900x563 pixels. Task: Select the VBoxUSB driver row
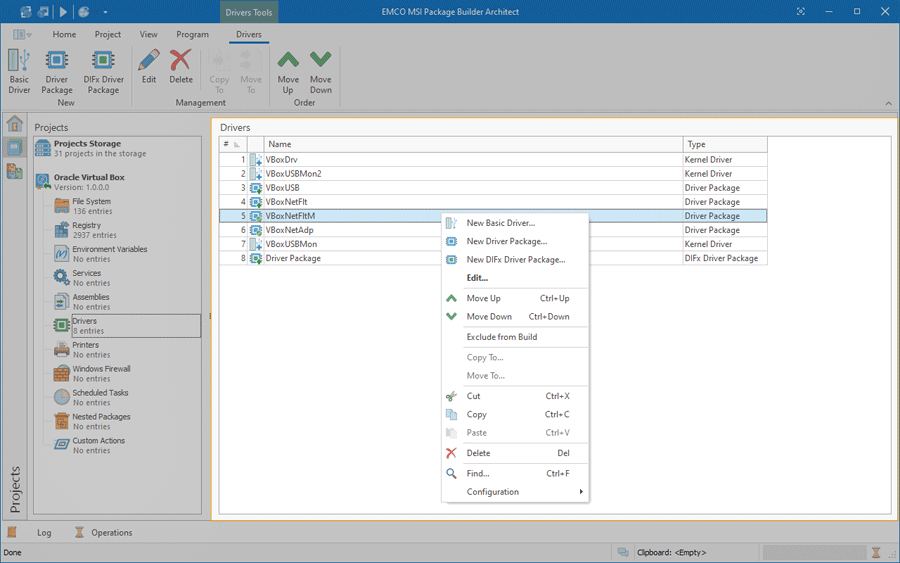pyautogui.click(x=493, y=188)
